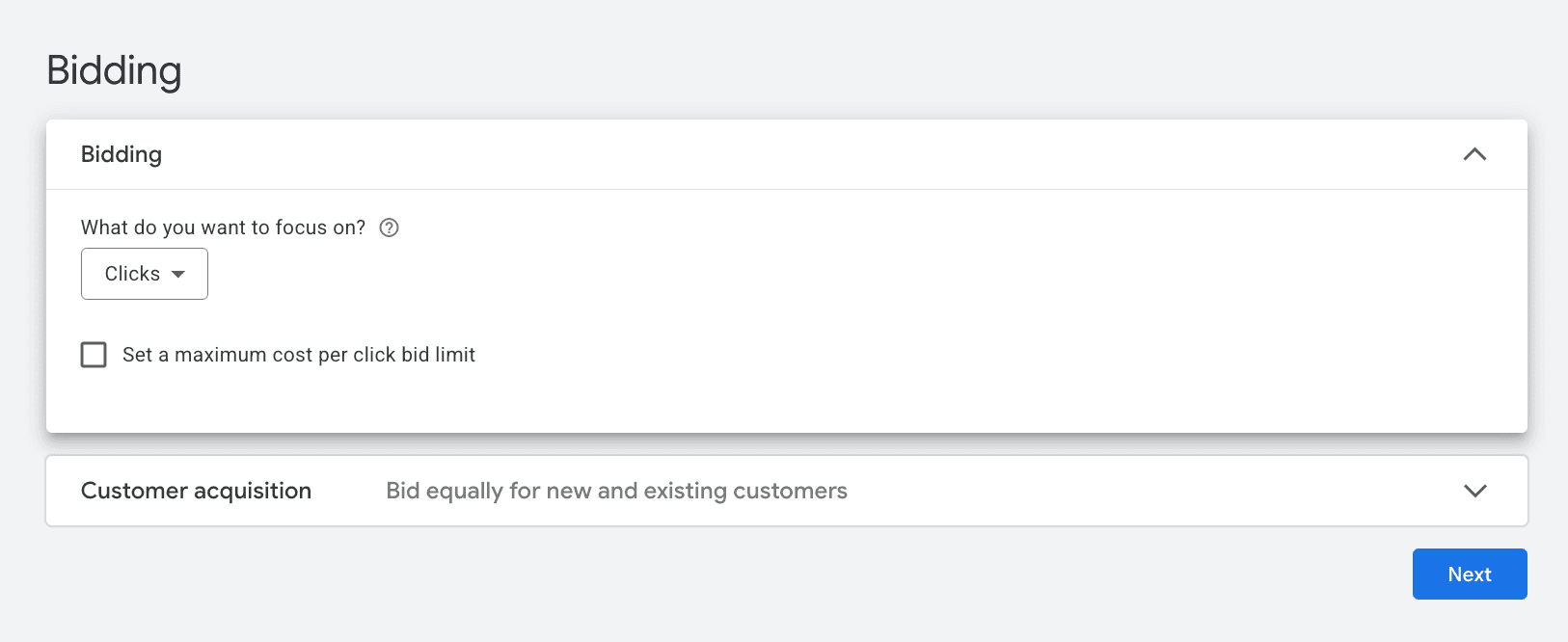Click the 'Set a maximum cost per click bid limit' label
Image resolution: width=1568 pixels, height=642 pixels.
[299, 355]
